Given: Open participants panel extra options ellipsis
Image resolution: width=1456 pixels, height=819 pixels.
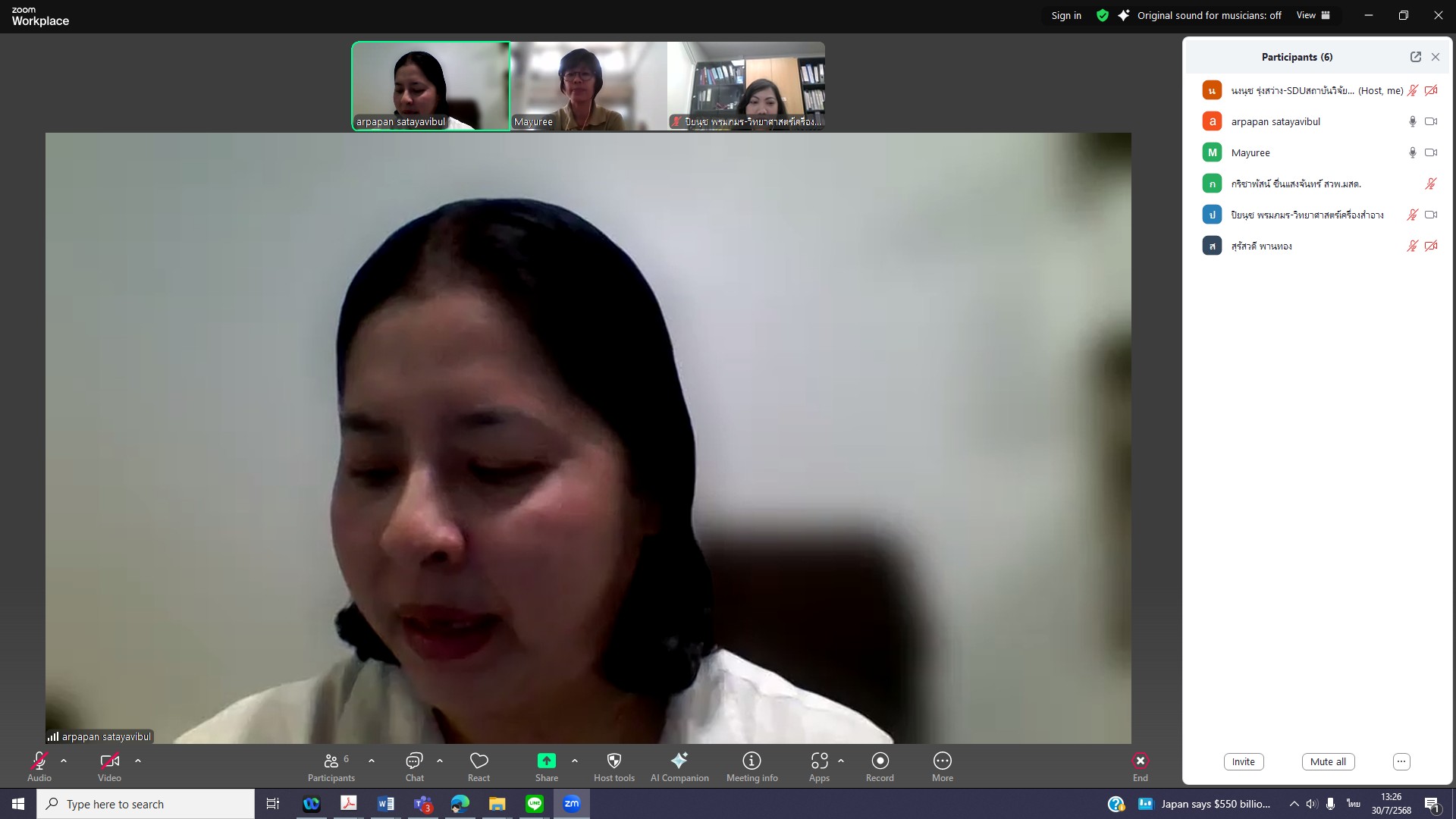Looking at the screenshot, I should click(1401, 761).
